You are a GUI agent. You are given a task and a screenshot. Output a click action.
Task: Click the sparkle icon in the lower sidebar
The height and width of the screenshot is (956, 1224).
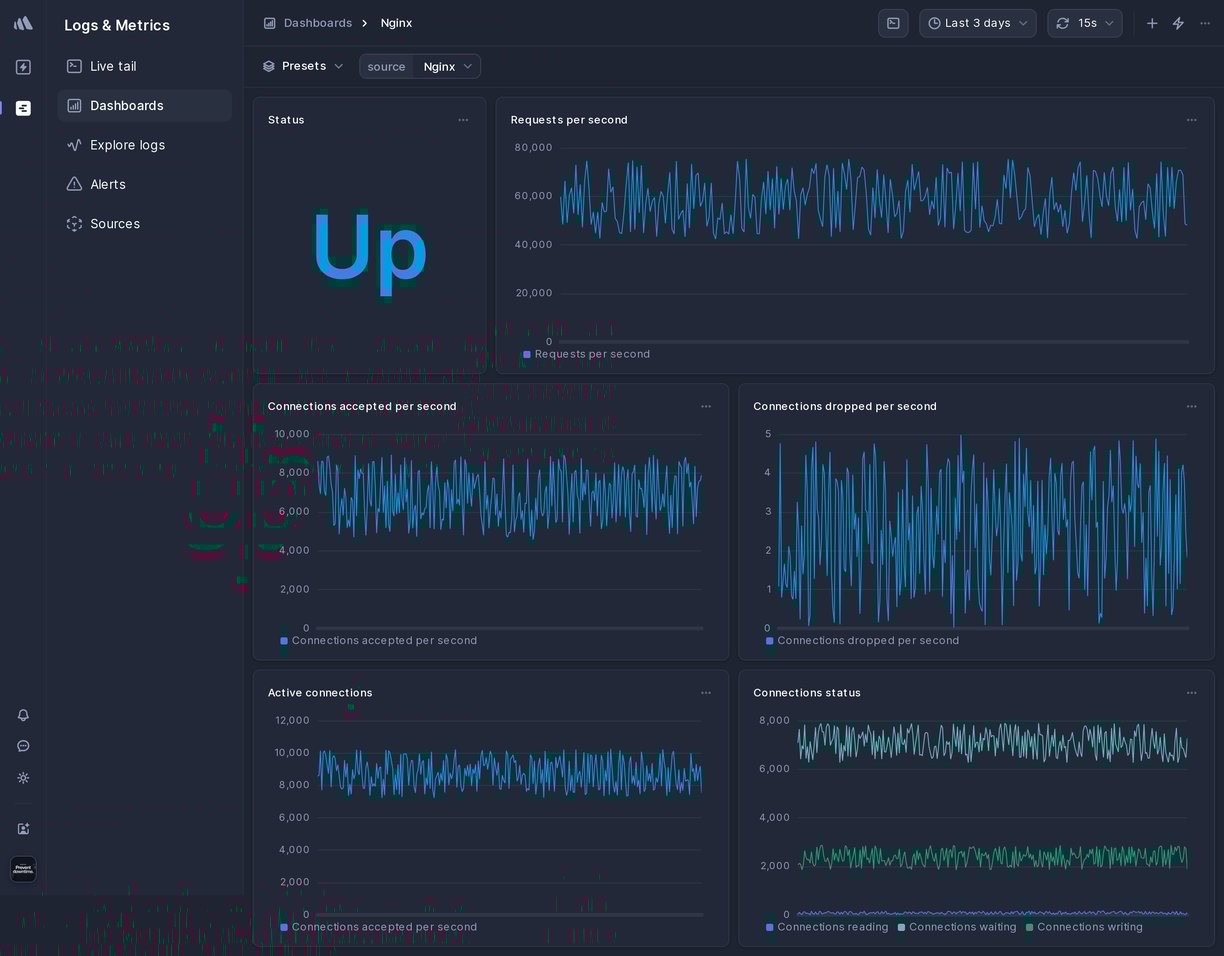pyautogui.click(x=23, y=778)
